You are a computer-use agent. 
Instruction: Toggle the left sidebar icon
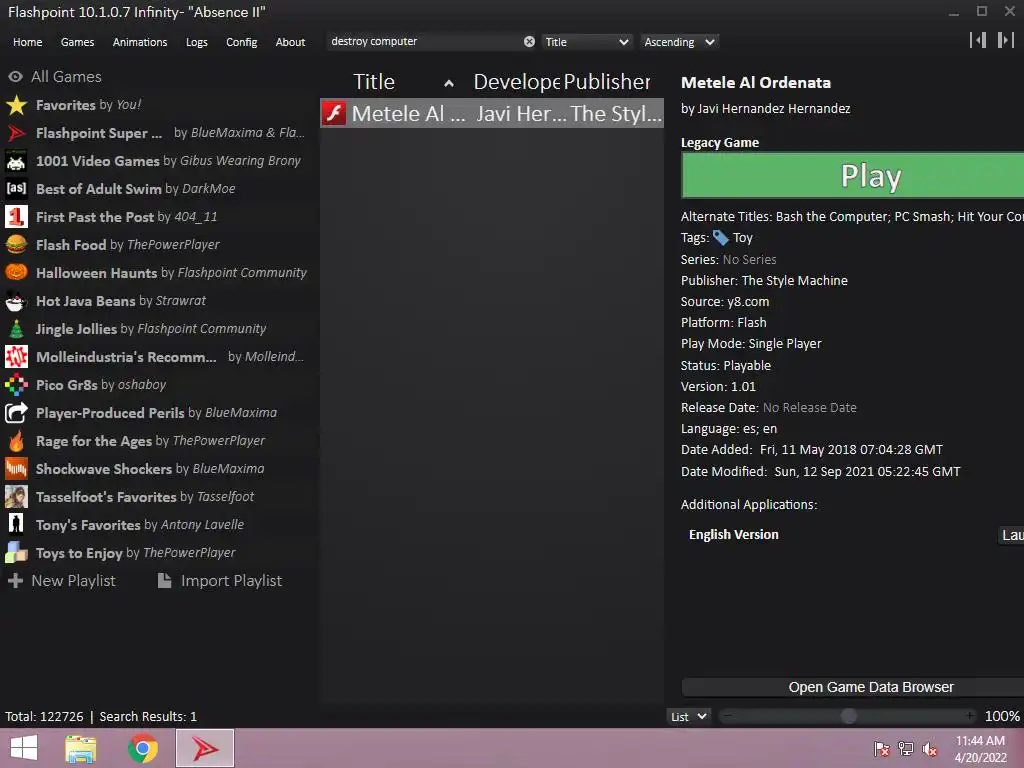tap(978, 40)
